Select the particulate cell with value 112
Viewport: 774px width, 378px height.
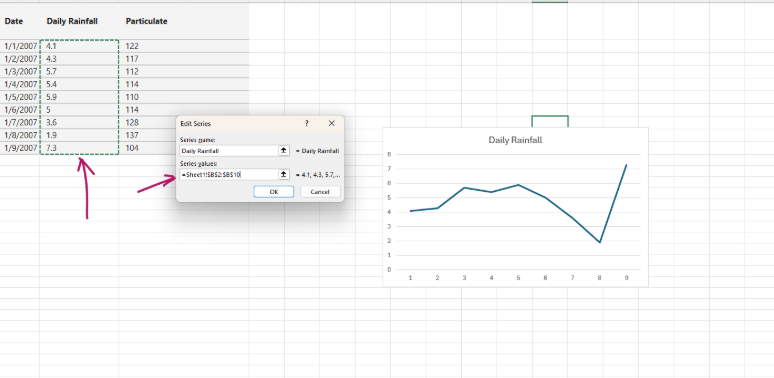[184, 72]
